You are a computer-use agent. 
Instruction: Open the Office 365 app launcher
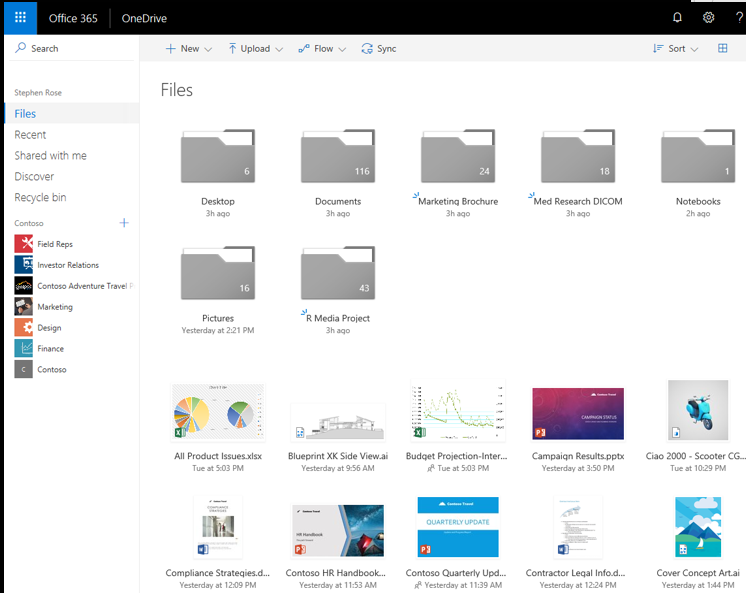click(20, 17)
